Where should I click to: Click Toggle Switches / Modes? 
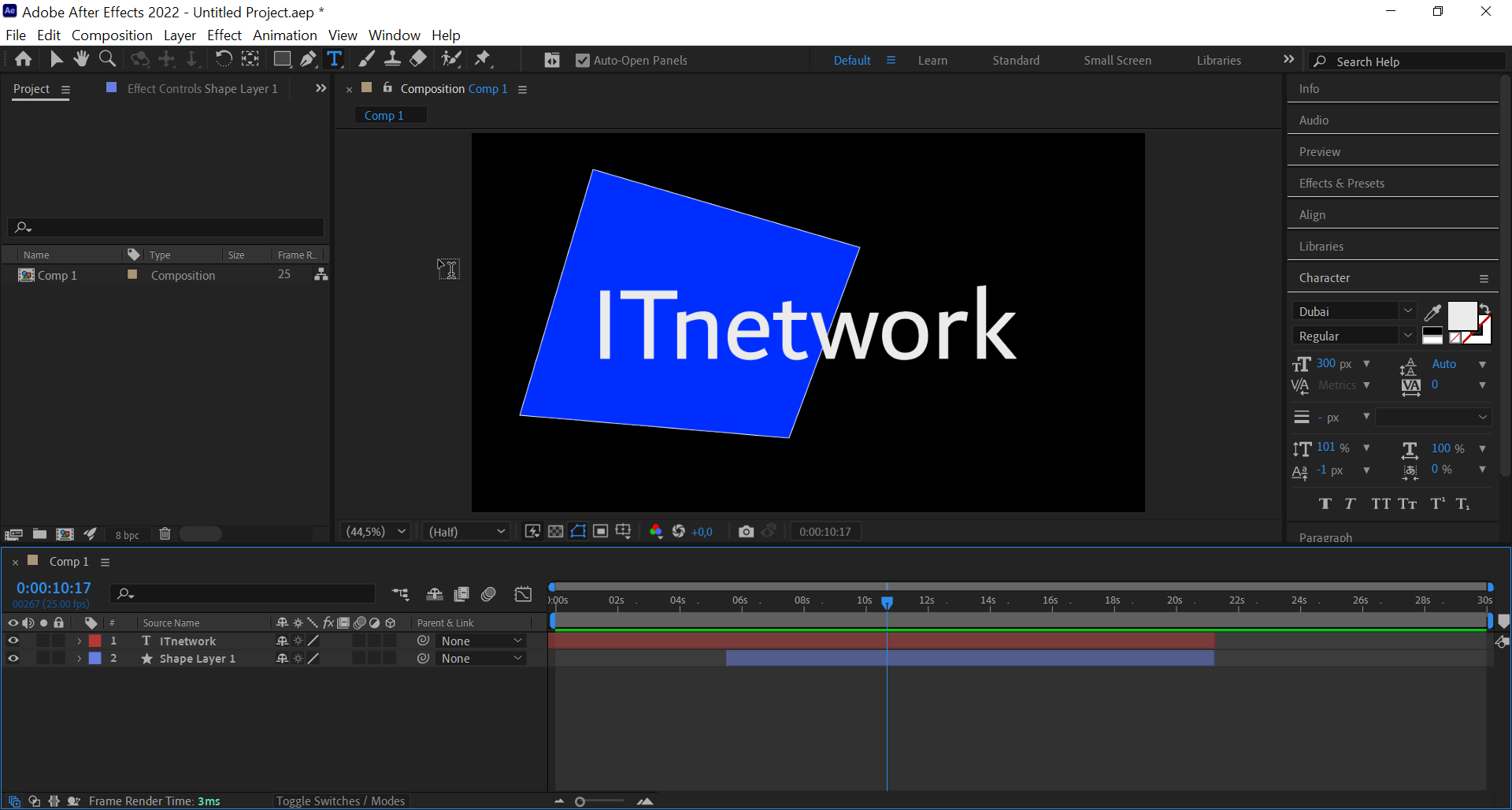click(340, 801)
